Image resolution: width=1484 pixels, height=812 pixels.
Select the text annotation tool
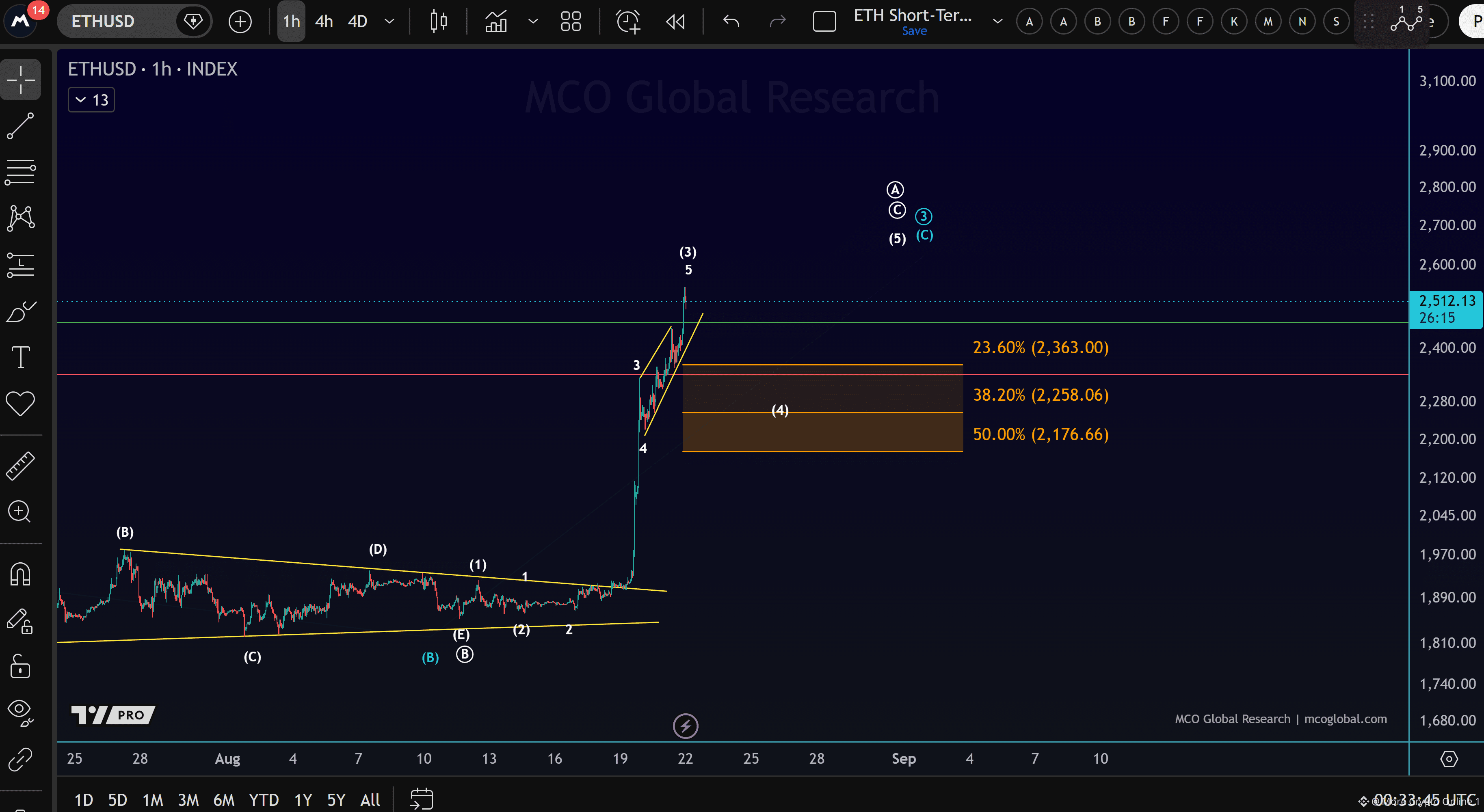pos(21,357)
